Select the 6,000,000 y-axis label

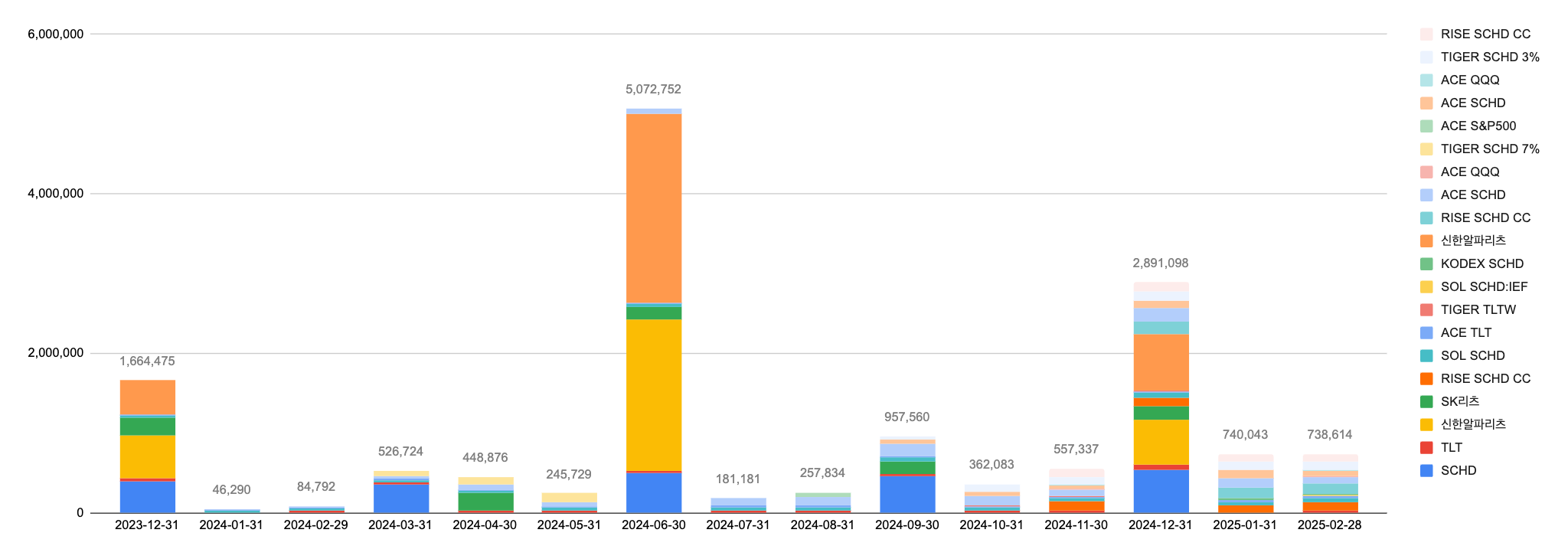[x=55, y=34]
